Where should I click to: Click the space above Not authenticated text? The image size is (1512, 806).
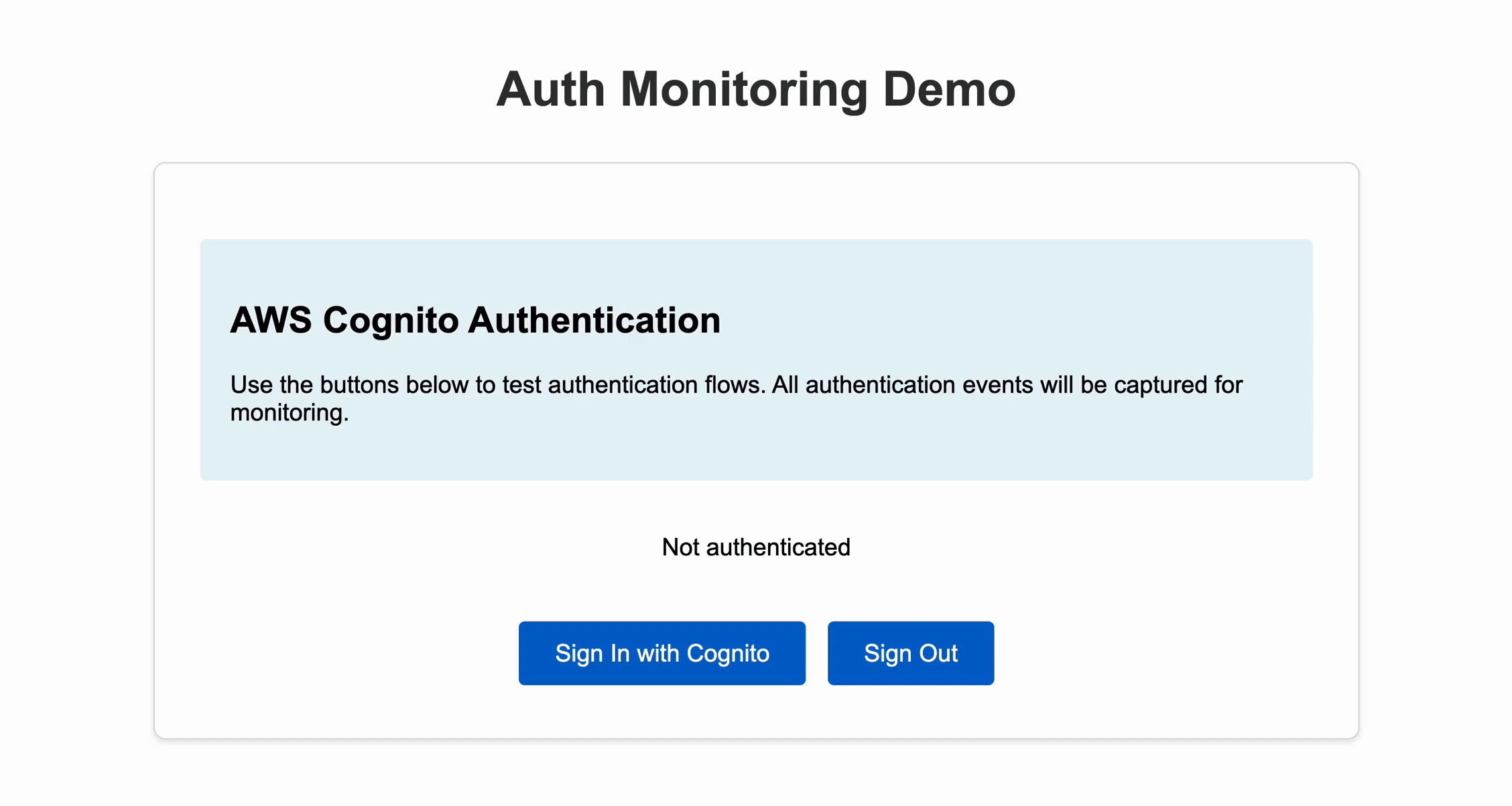click(756, 510)
